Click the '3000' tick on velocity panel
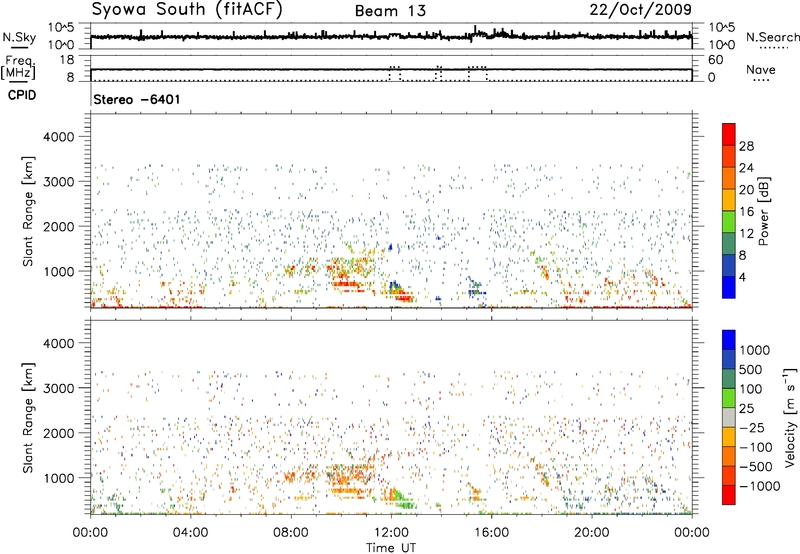The height and width of the screenshot is (554, 800). [59, 388]
